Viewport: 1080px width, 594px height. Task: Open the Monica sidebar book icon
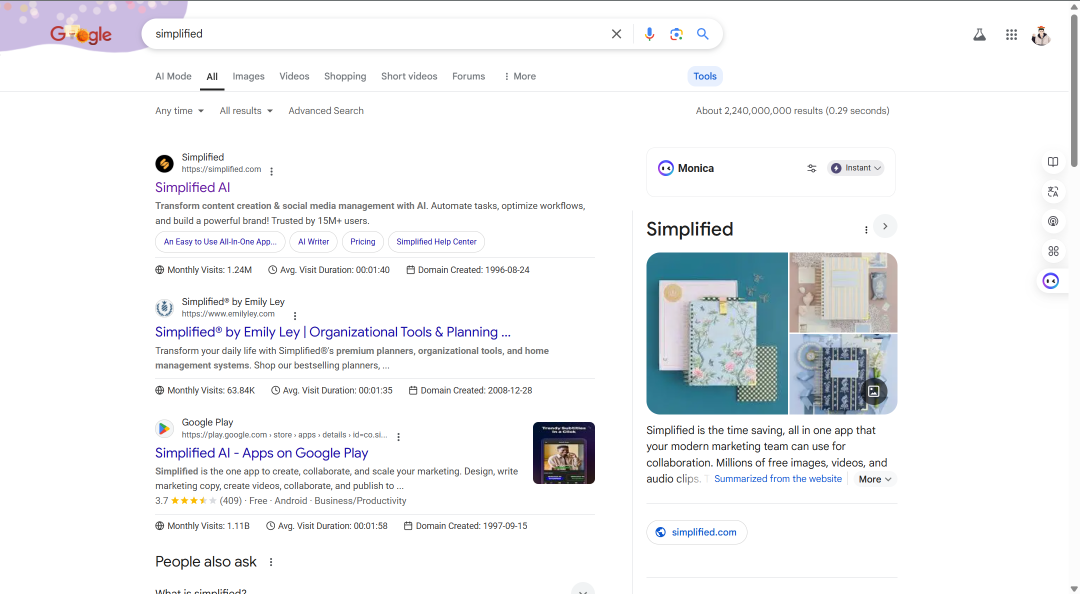pyautogui.click(x=1053, y=162)
